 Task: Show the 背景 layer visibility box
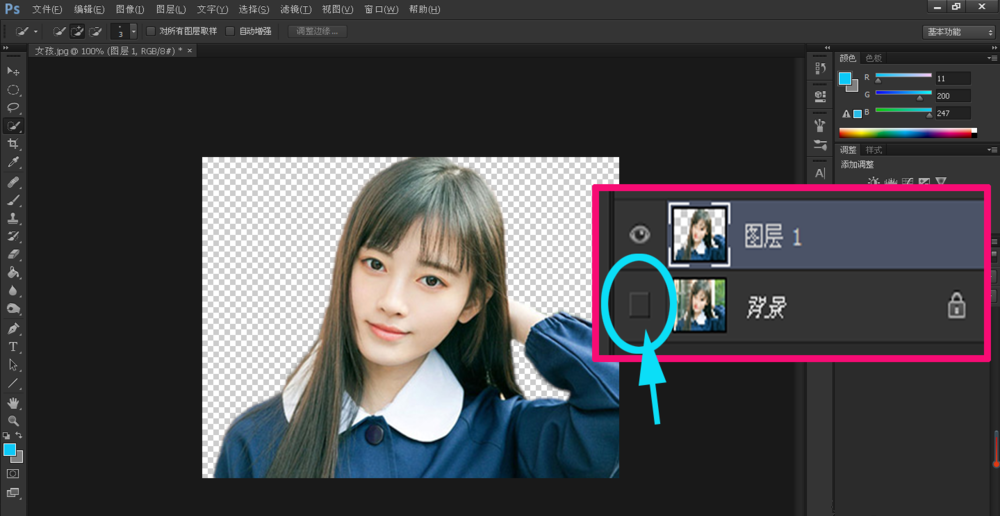coord(639,305)
